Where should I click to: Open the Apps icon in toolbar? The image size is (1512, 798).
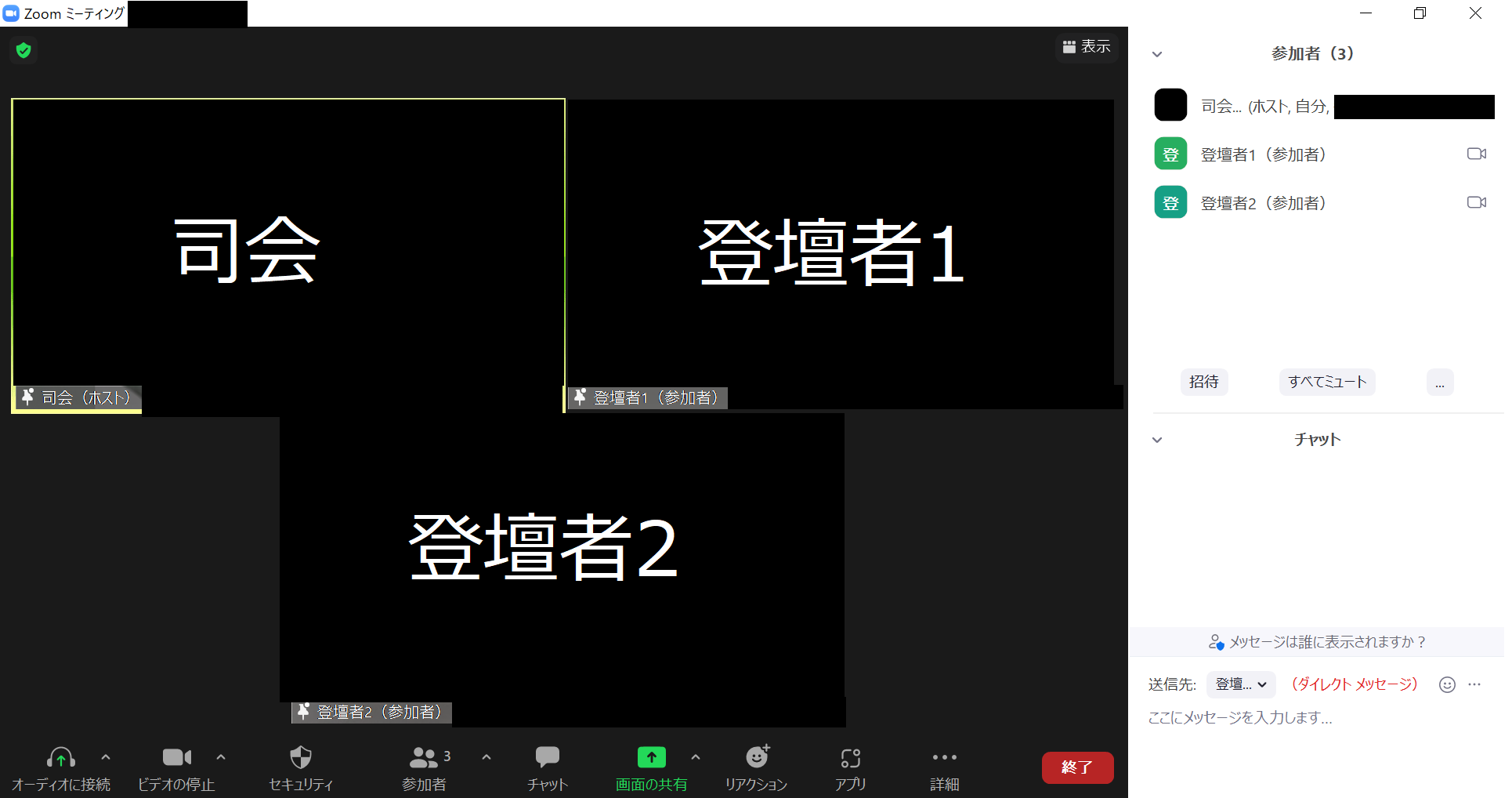[x=850, y=758]
